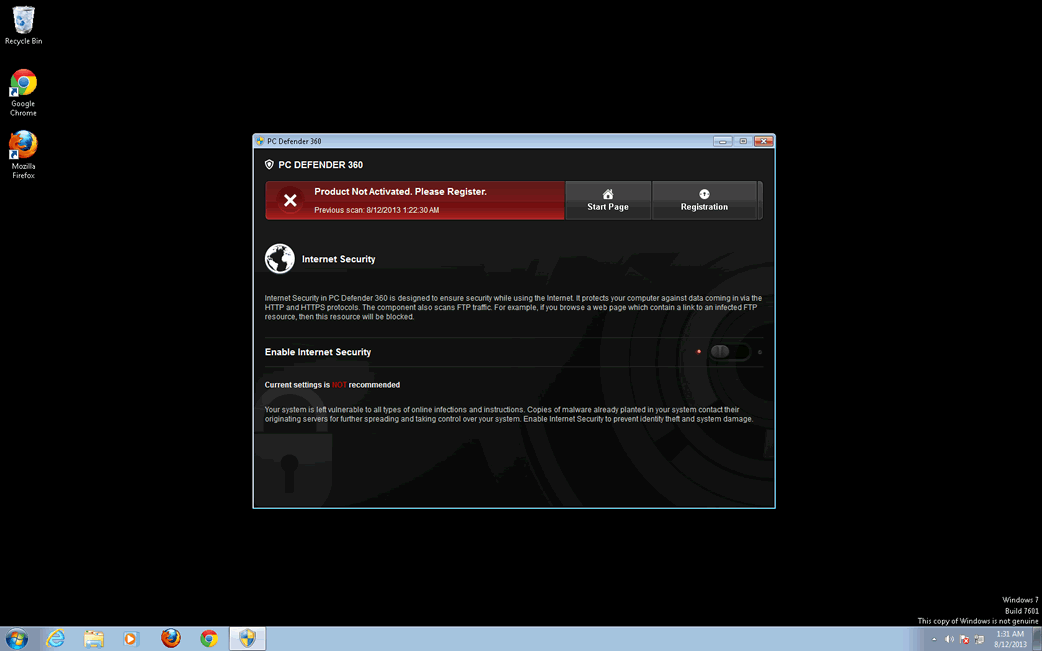Open Internet Explorer from the taskbar

click(55, 637)
